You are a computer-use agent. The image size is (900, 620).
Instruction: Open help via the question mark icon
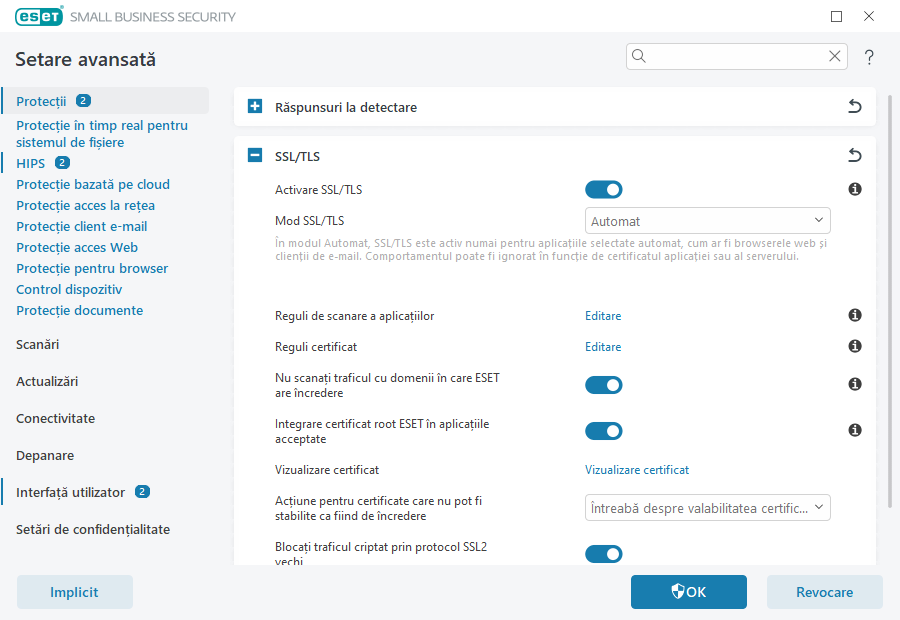click(x=868, y=57)
